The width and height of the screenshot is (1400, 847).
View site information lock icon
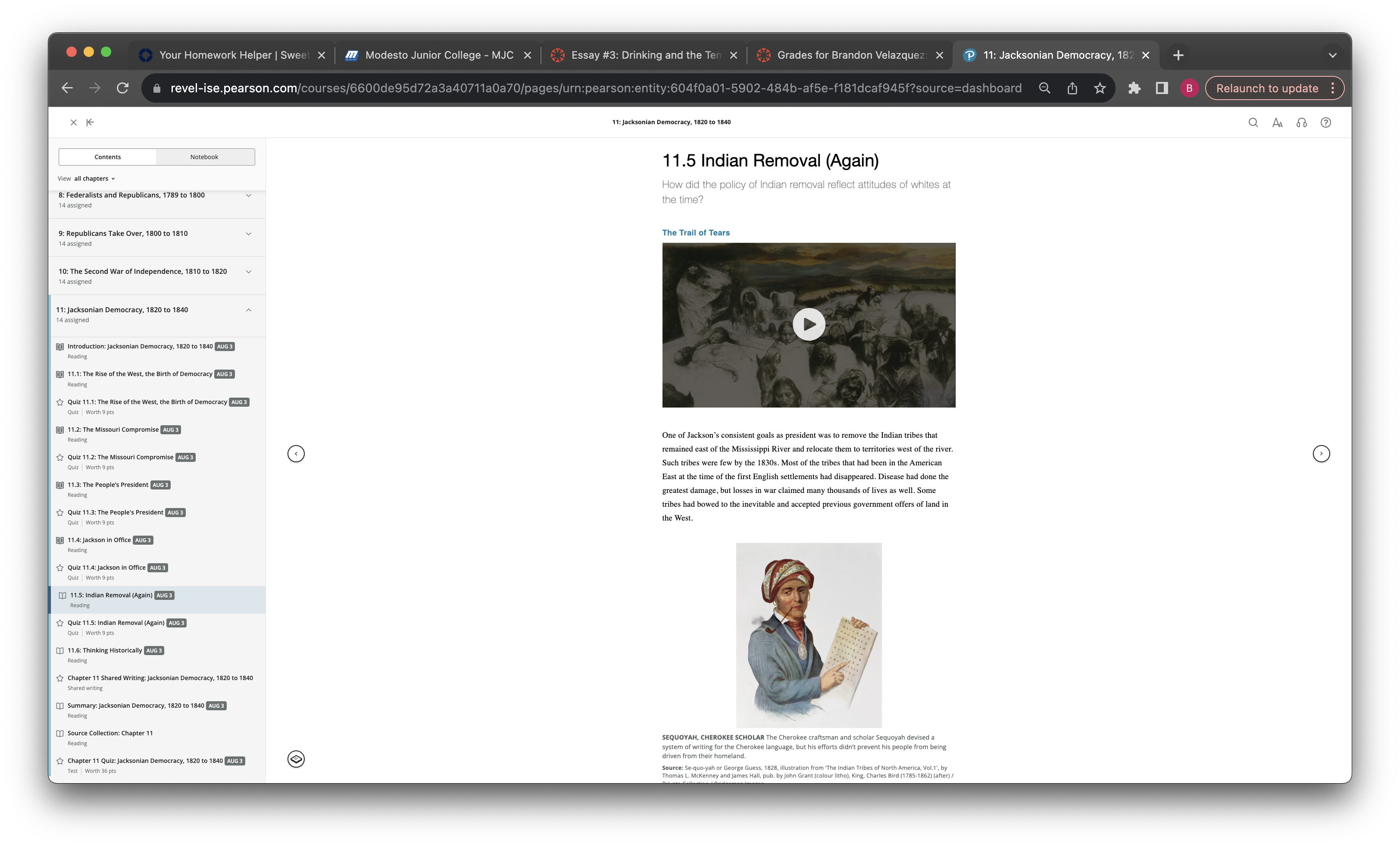click(x=157, y=88)
